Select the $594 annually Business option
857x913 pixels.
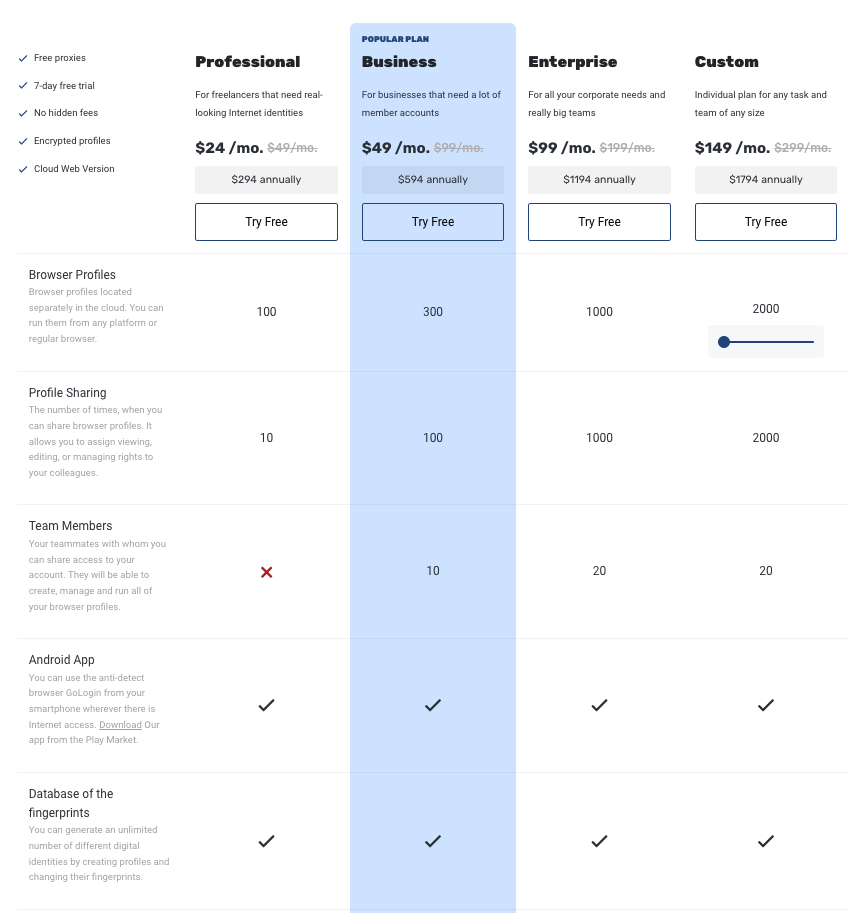click(x=433, y=180)
